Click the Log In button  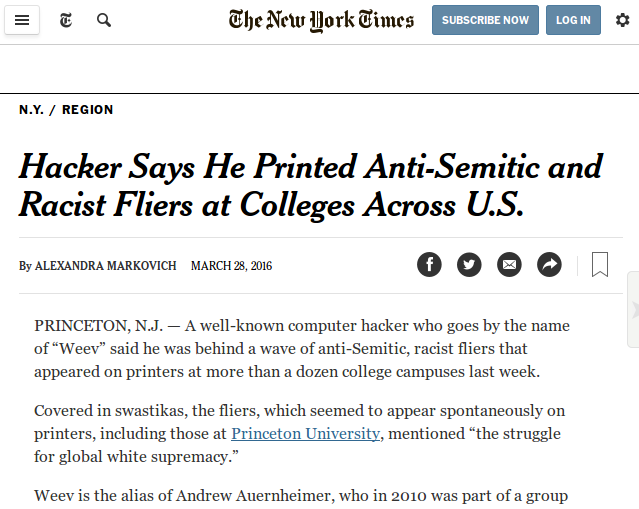click(573, 20)
